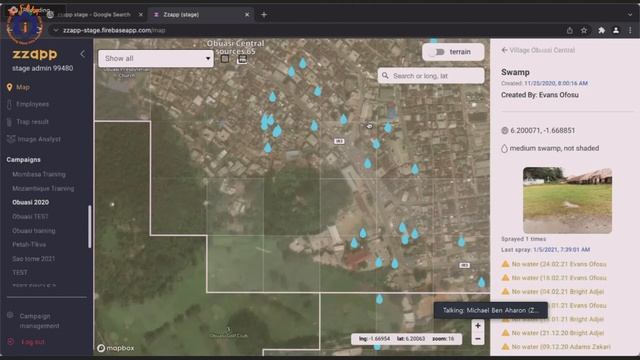Click the browser share icon
The width and height of the screenshot is (640, 360).
tap(569, 30)
